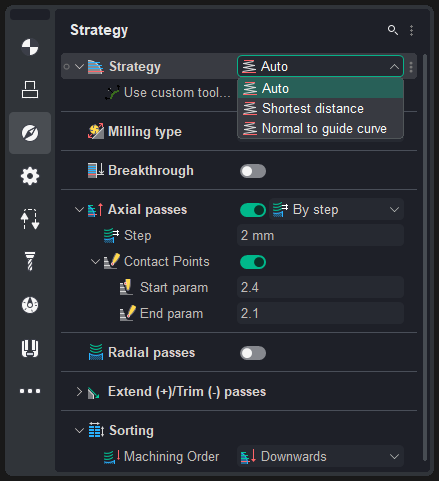Screen dimensions: 439x481
Task: Close the open Strategy Auto dropdown
Action: pyautogui.click(x=320, y=66)
